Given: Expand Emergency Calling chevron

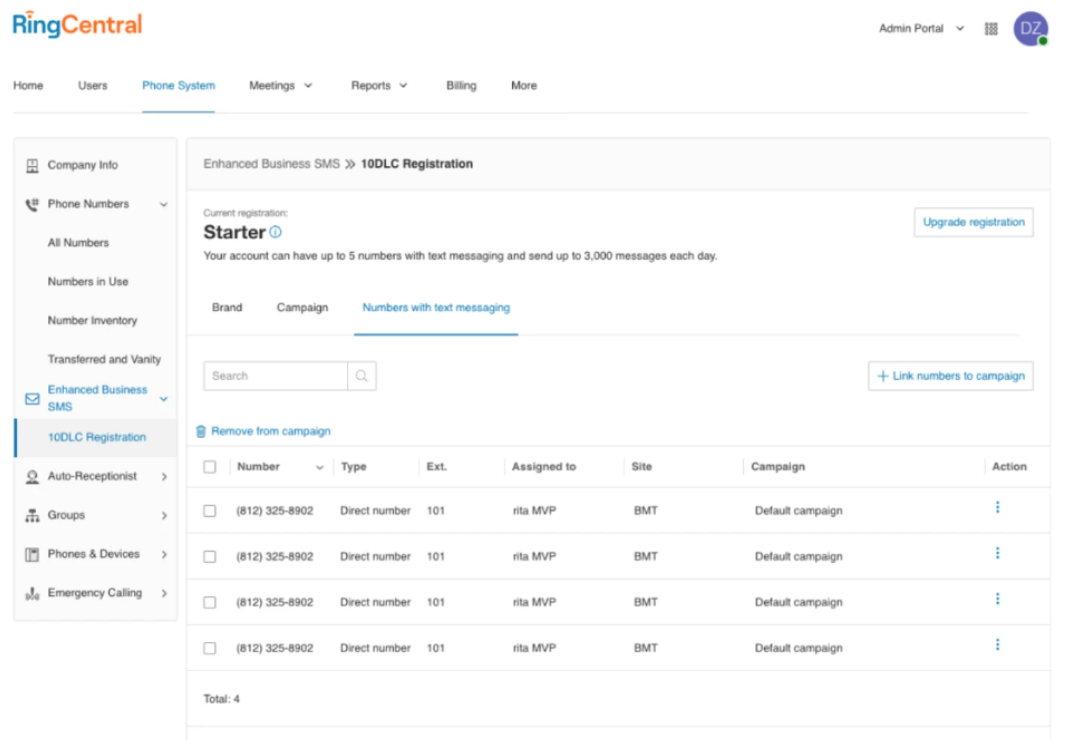Looking at the screenshot, I should coord(164,594).
